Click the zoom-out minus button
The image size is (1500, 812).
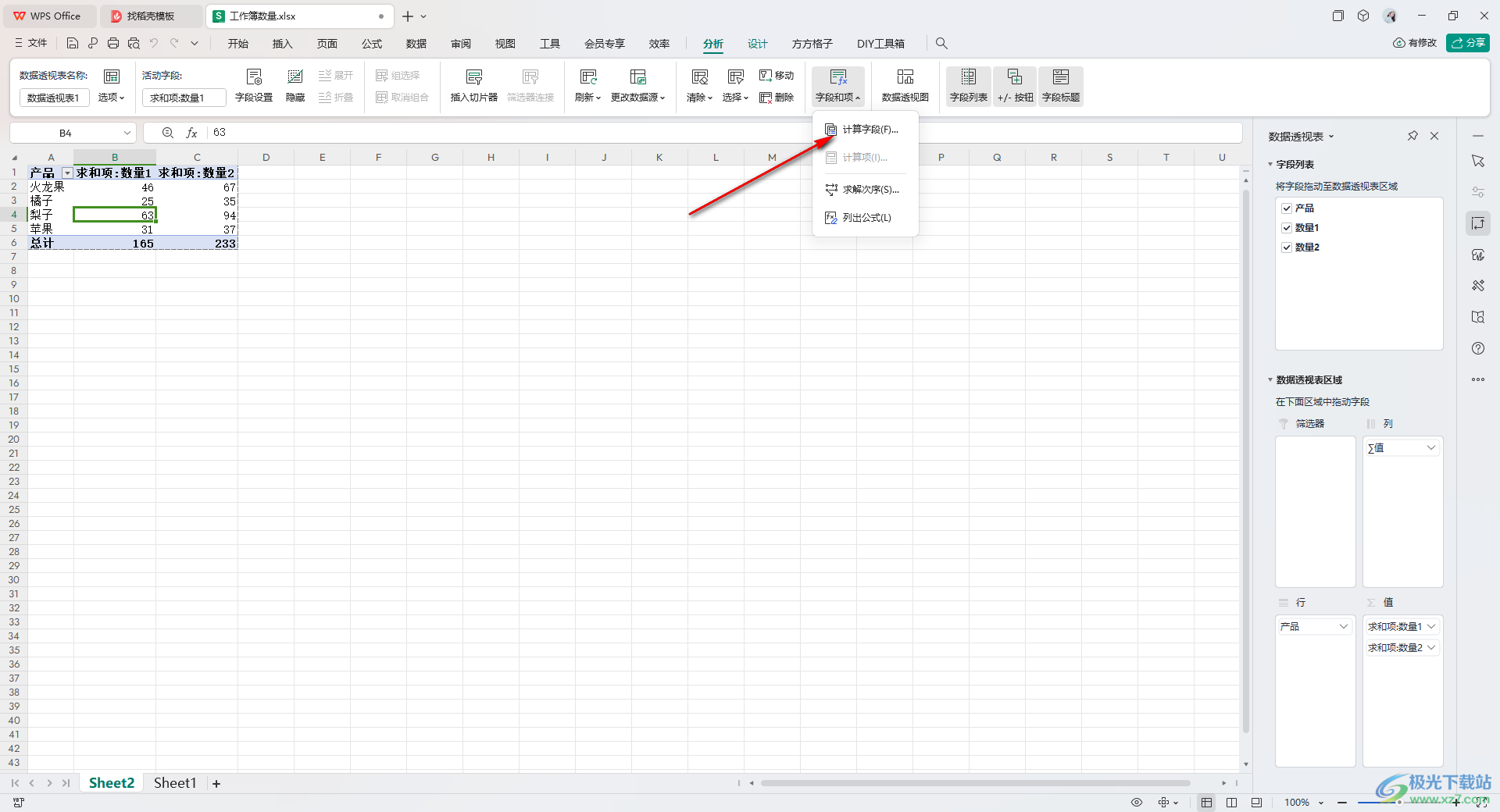tap(1342, 803)
